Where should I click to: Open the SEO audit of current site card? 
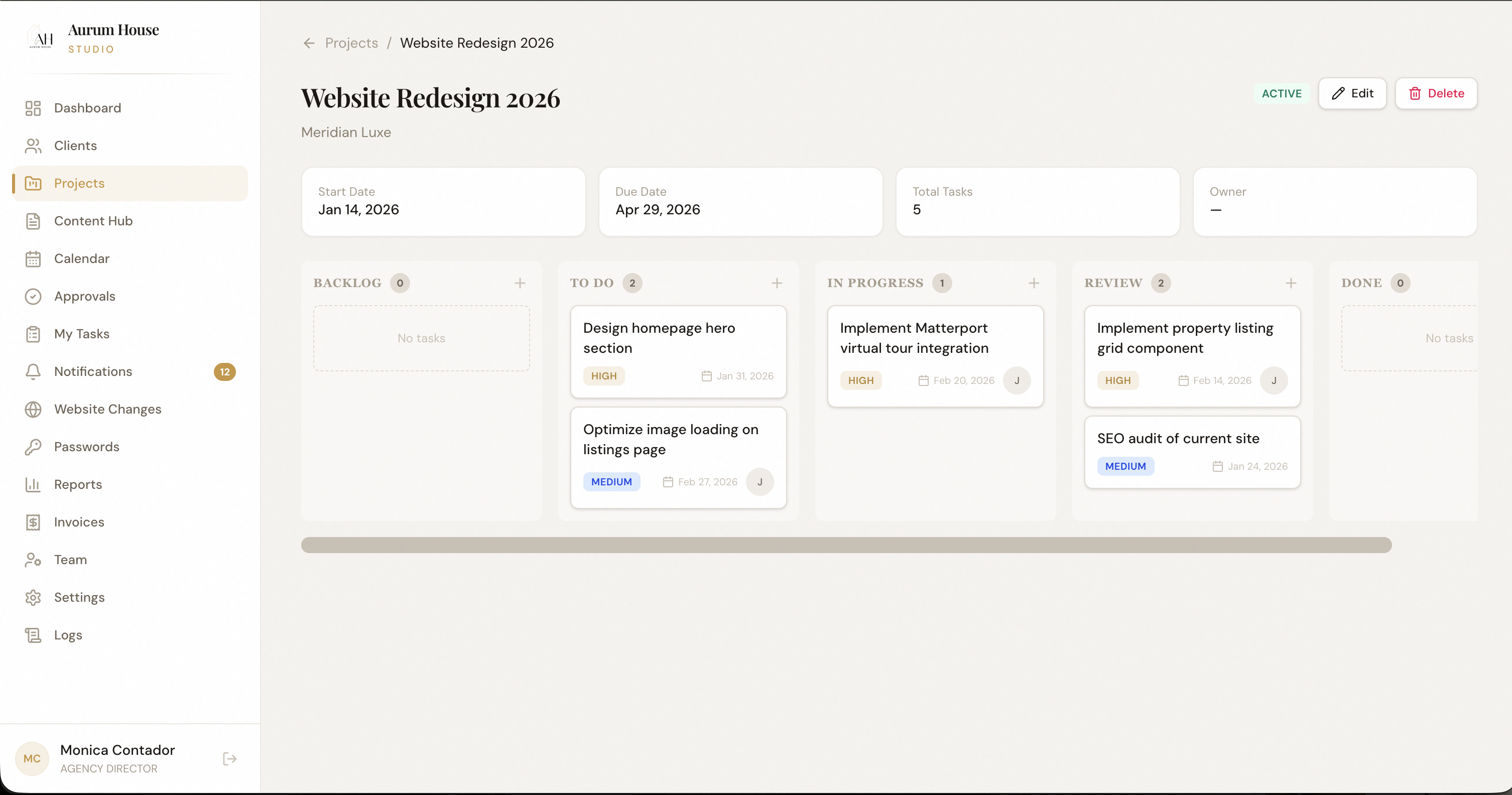coord(1192,452)
